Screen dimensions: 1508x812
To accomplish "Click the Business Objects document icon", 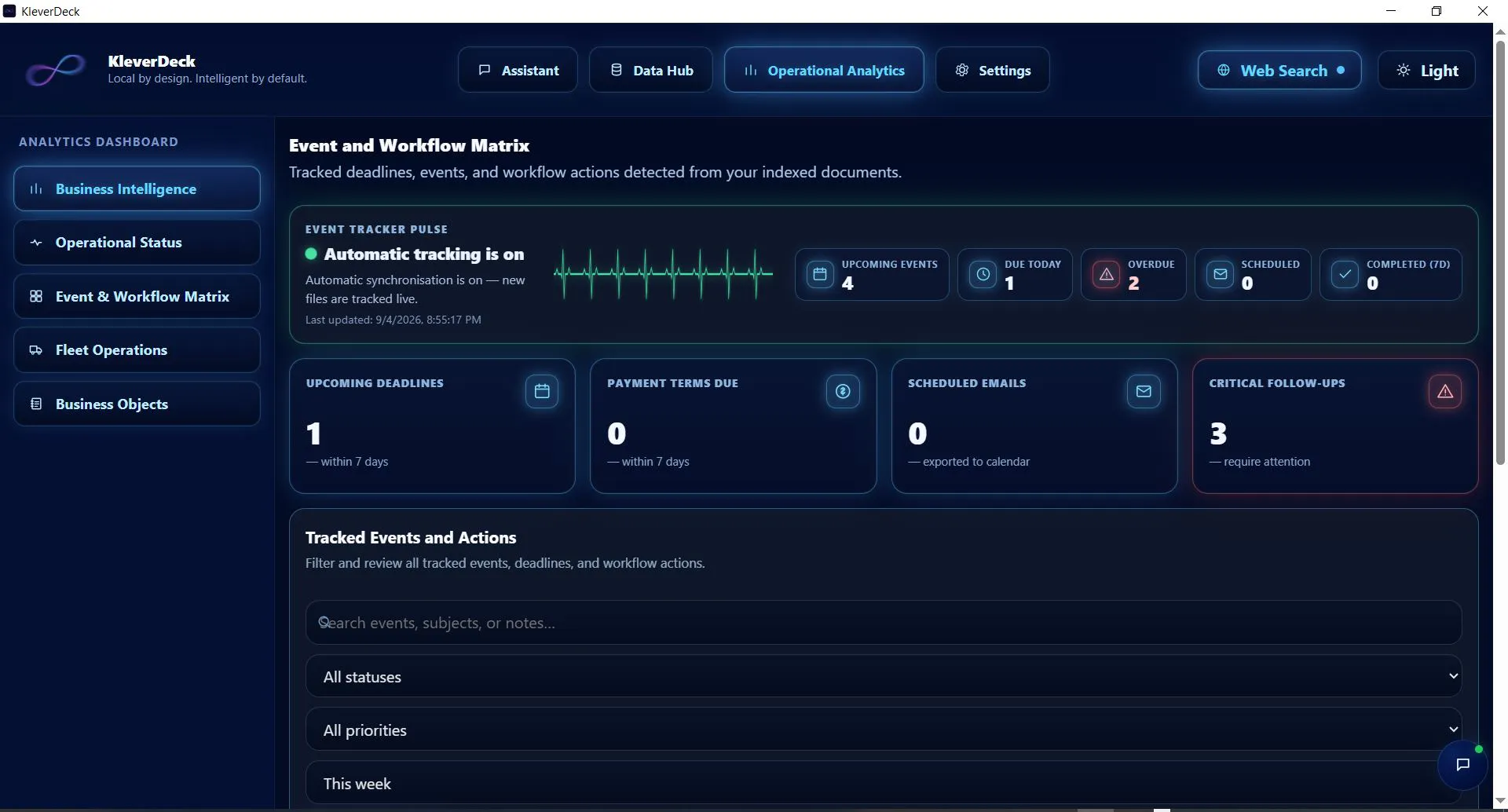I will point(36,404).
